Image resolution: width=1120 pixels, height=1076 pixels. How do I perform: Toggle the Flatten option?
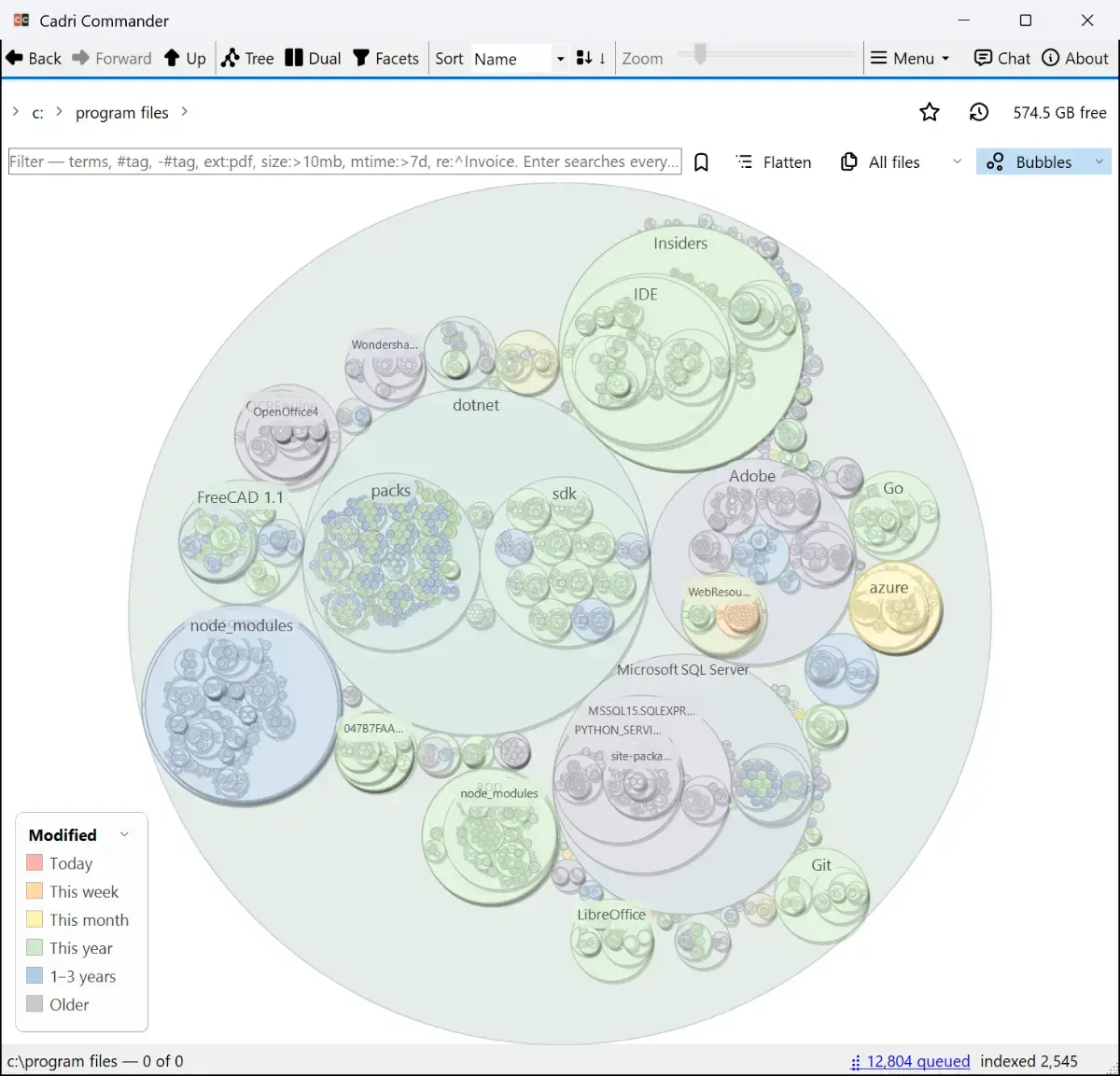(774, 162)
